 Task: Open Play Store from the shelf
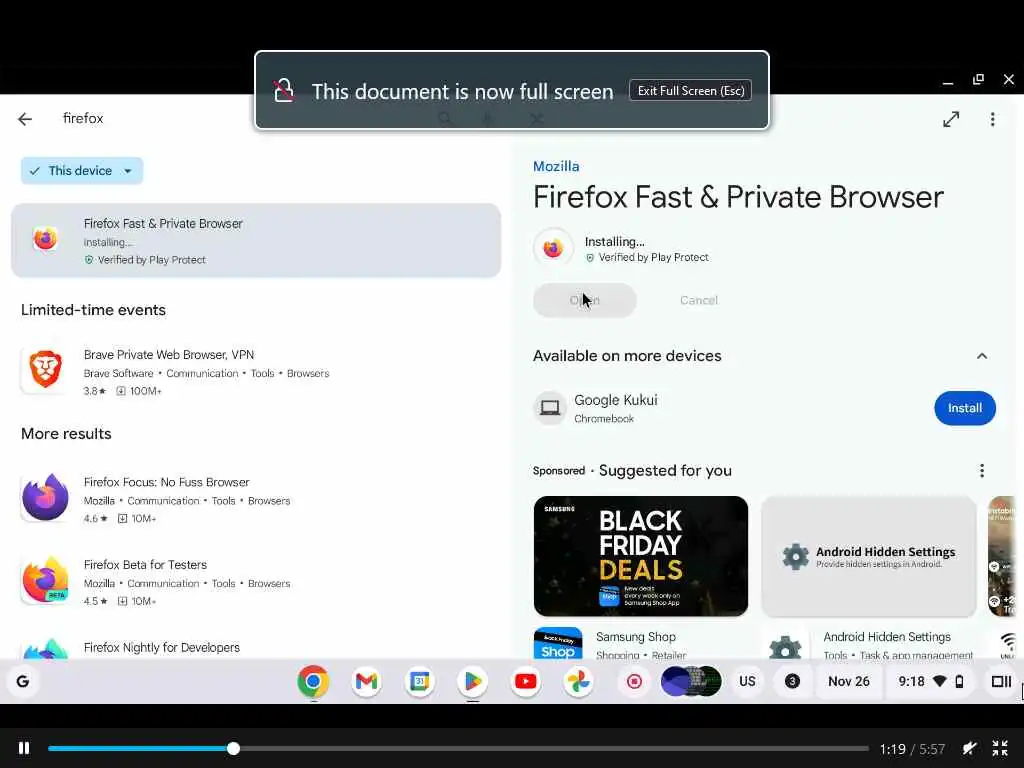click(x=473, y=681)
